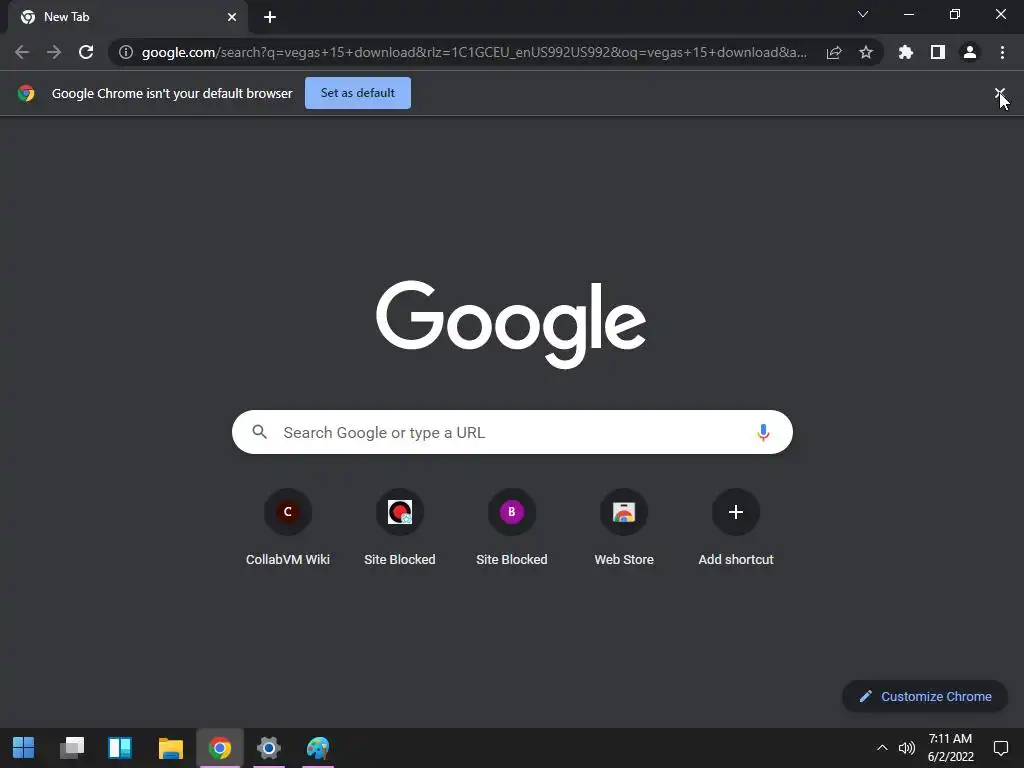Click the magnifier icon in search box
Viewport: 1024px width, 768px height.
[259, 432]
